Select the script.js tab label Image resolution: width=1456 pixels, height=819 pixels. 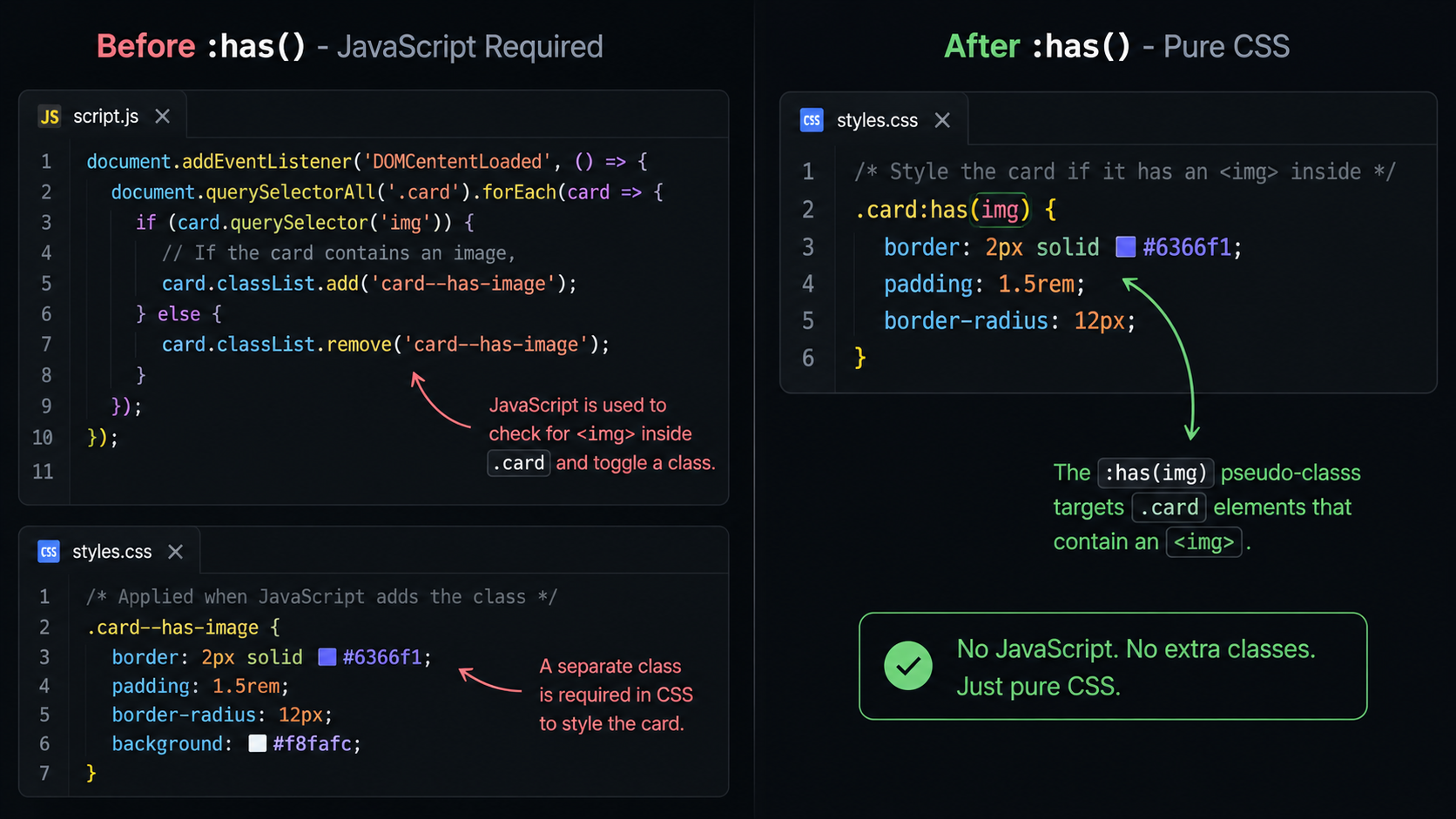105,117
